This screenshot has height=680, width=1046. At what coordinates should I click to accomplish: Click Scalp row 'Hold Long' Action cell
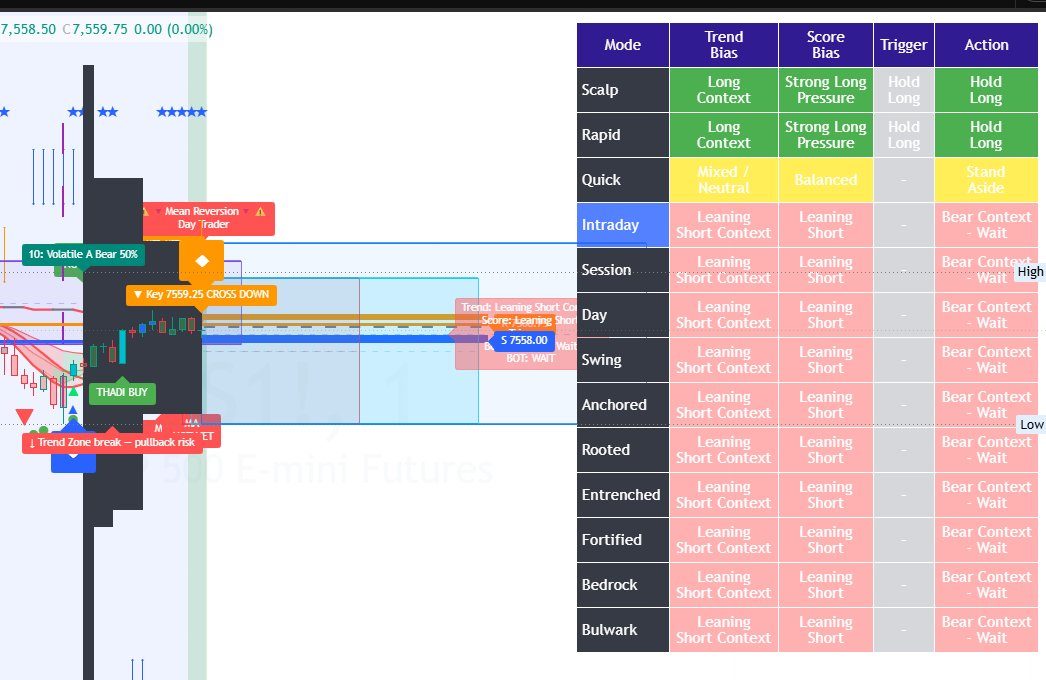point(986,89)
